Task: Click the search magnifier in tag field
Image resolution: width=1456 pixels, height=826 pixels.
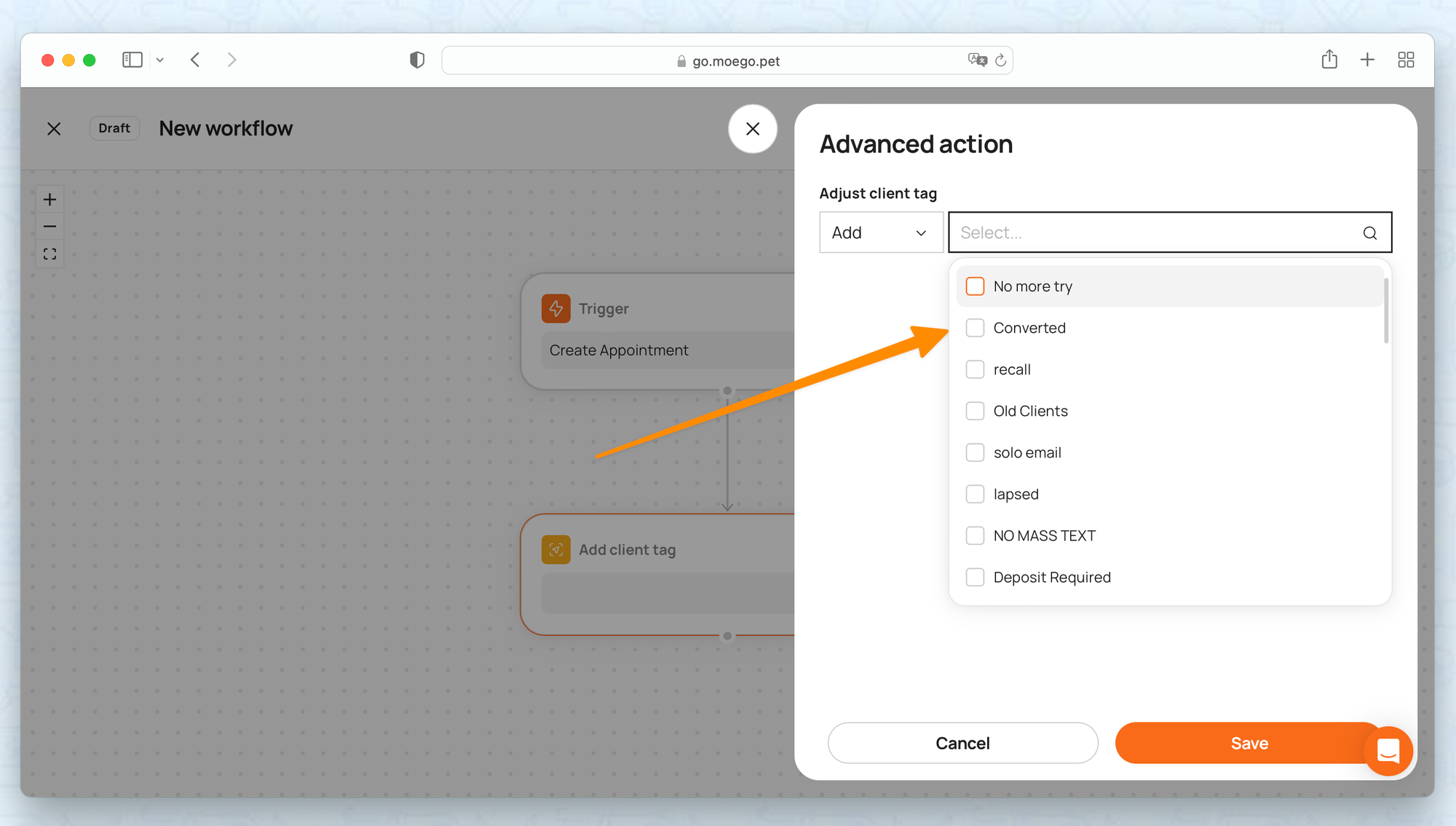Action: click(x=1369, y=233)
